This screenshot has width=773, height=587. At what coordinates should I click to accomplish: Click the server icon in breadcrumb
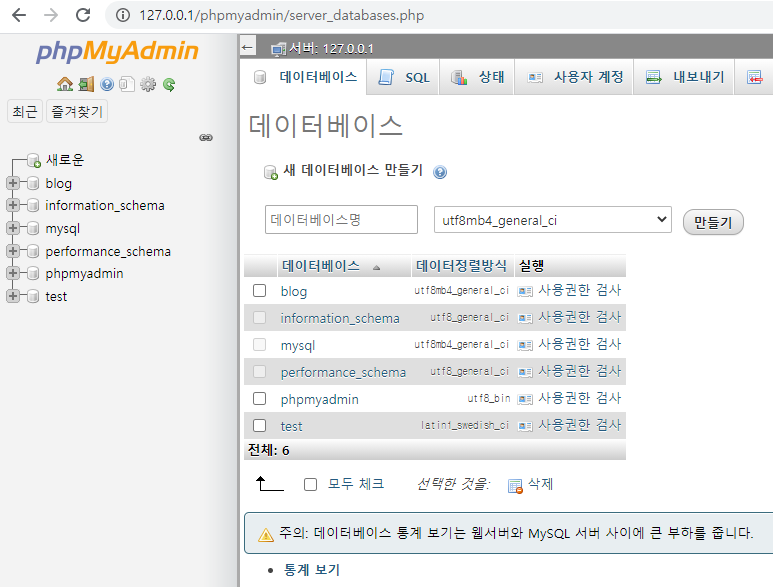click(x=279, y=49)
